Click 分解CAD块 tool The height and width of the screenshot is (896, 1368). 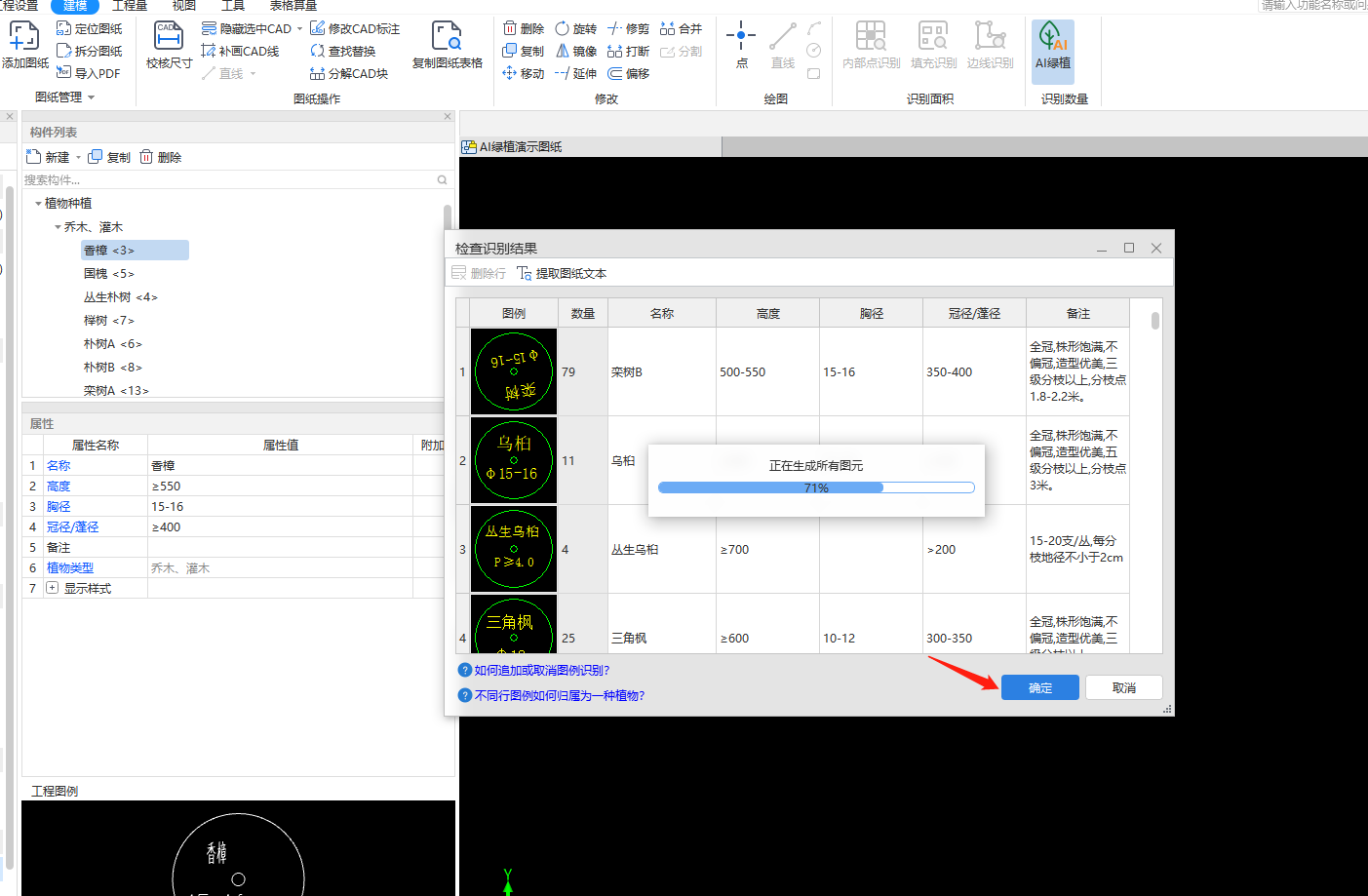348,73
